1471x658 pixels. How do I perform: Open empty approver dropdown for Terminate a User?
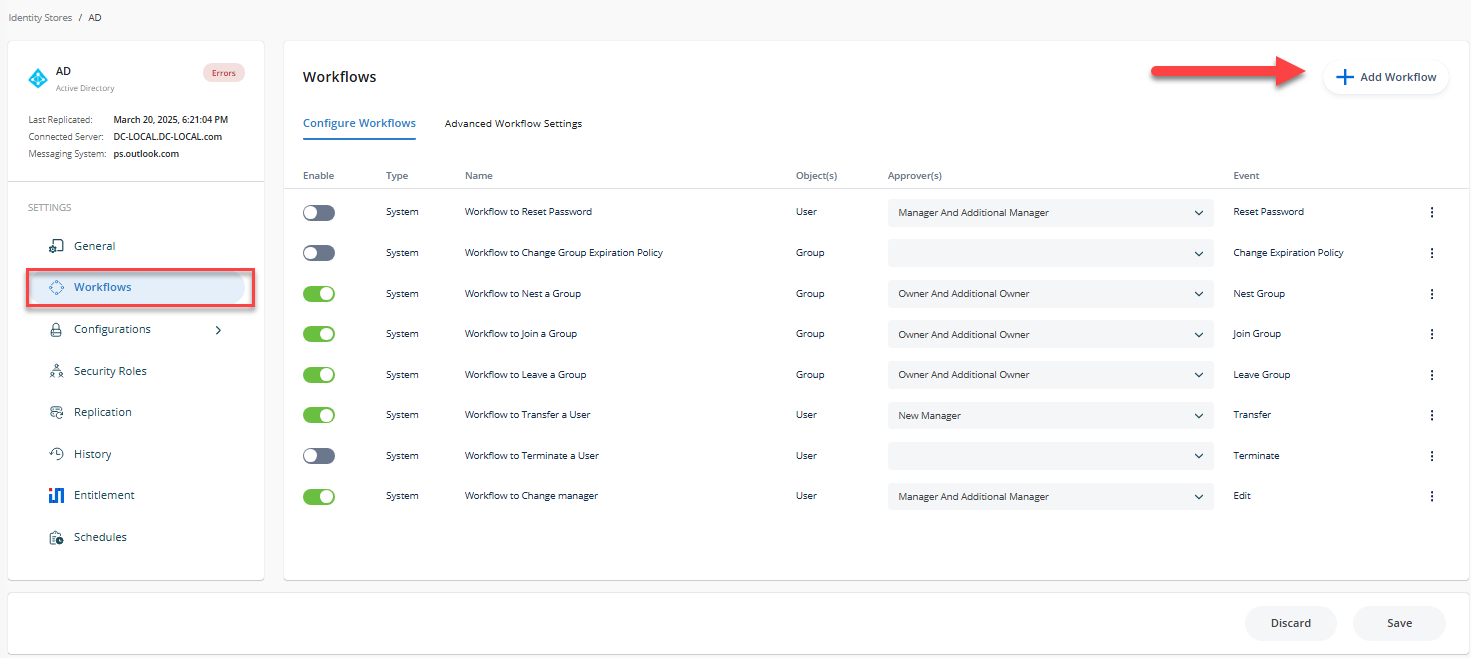pos(1050,456)
